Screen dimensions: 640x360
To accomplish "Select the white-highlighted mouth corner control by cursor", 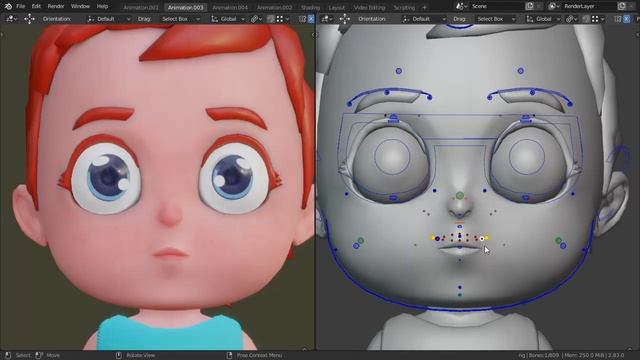I will click(482, 238).
